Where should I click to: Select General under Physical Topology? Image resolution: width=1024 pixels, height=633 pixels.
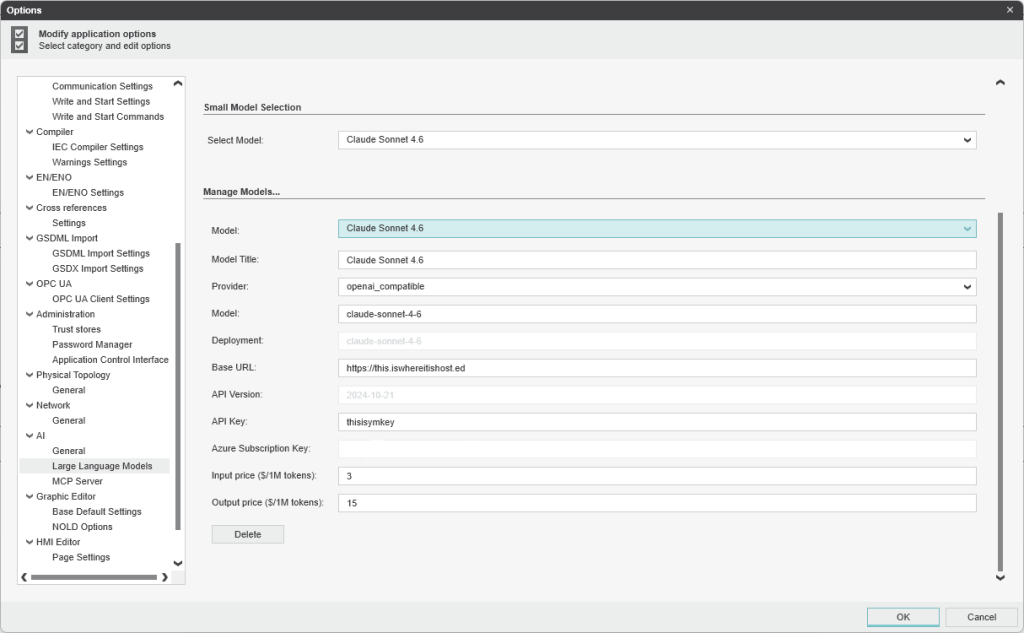tap(69, 390)
